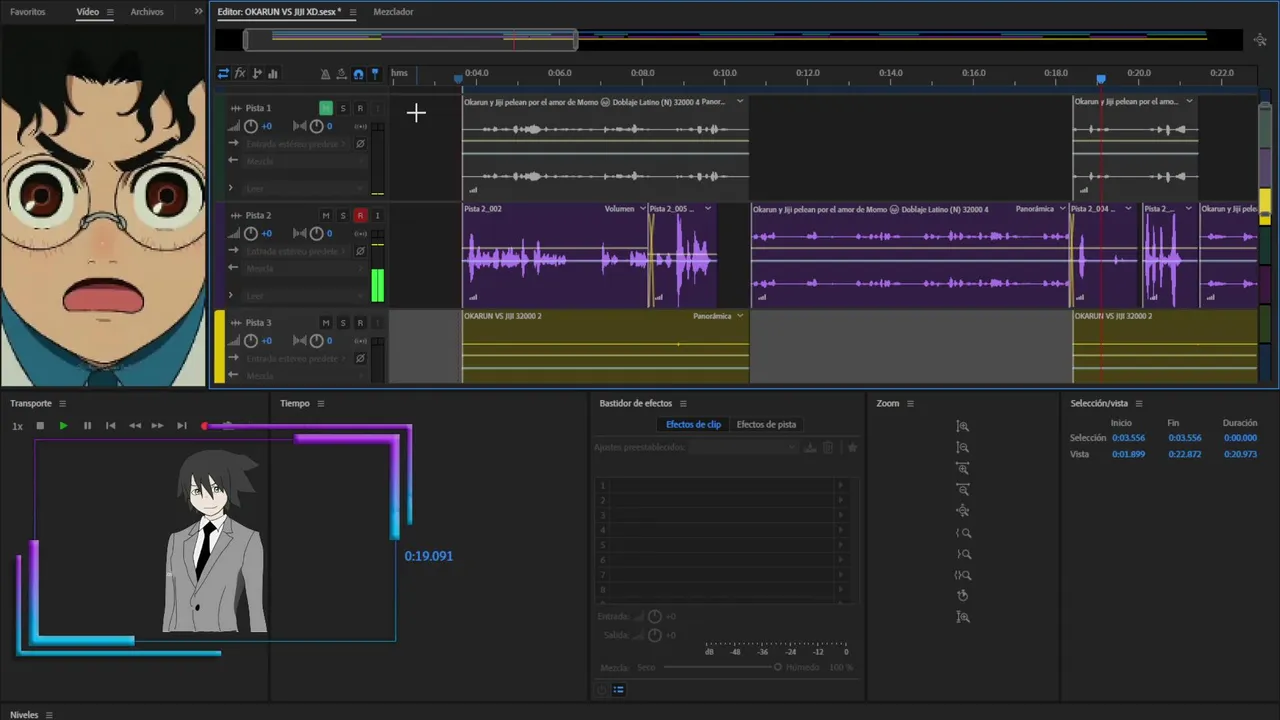The image size is (1280, 720).
Task: Click Zoom In Time icon in Zoom panel
Action: [963, 468]
